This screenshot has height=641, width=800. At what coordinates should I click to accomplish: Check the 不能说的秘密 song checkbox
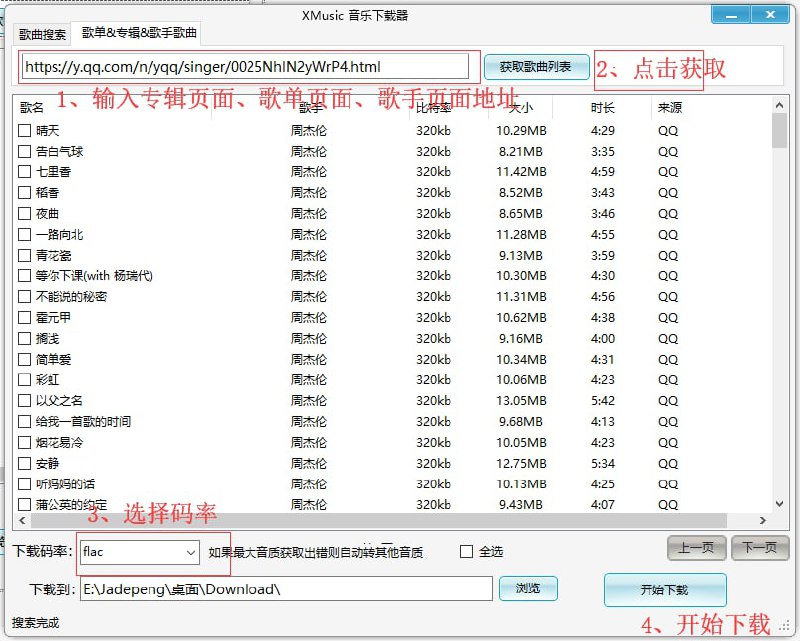23,297
